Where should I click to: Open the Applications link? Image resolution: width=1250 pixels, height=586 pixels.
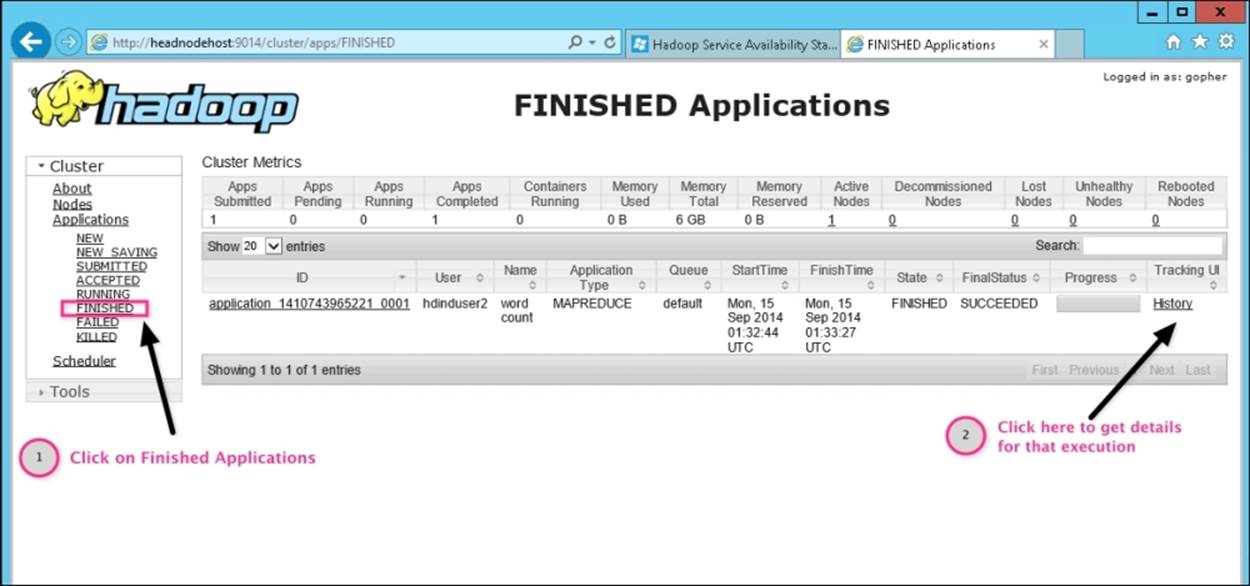click(91, 219)
